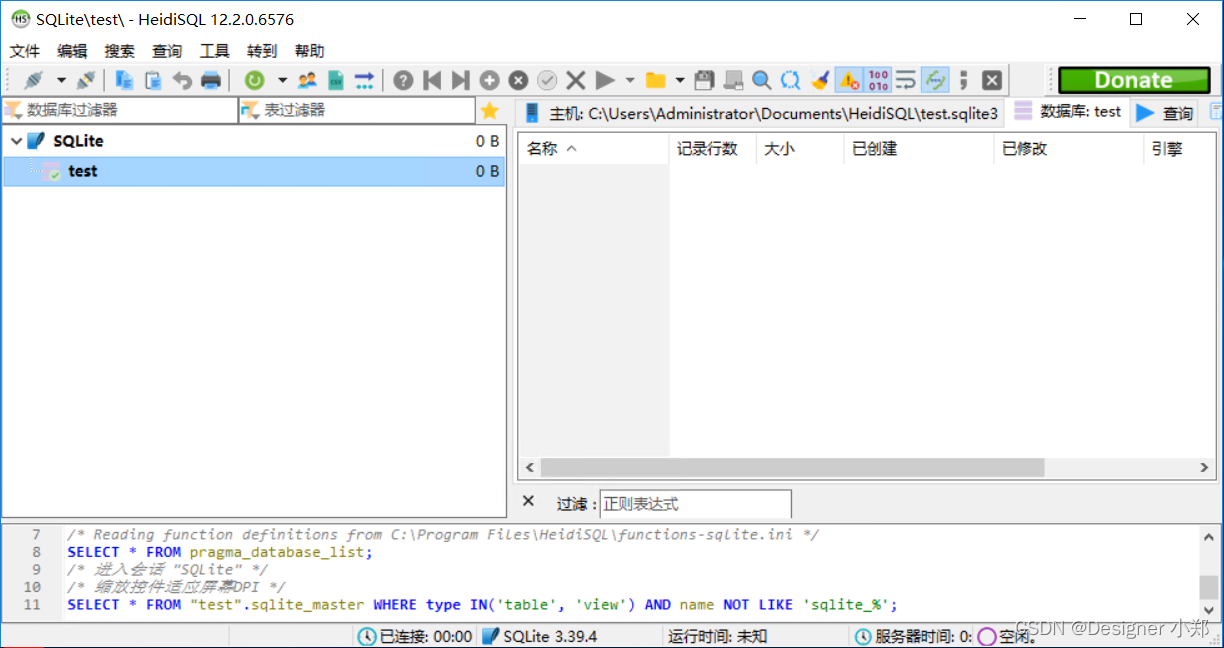1224x648 pixels.
Task: Switch to the 查询 query tab
Action: click(1166, 113)
